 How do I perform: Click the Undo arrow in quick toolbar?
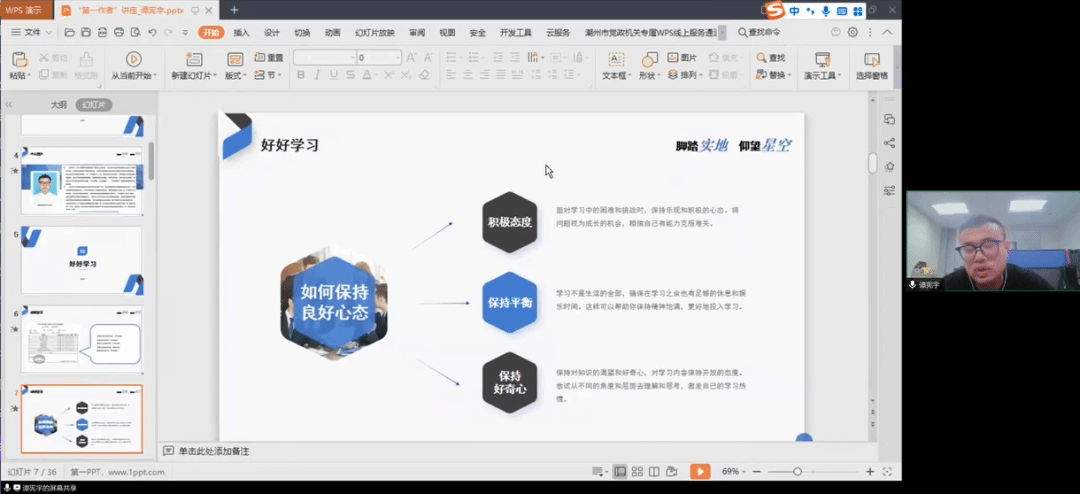click(152, 32)
